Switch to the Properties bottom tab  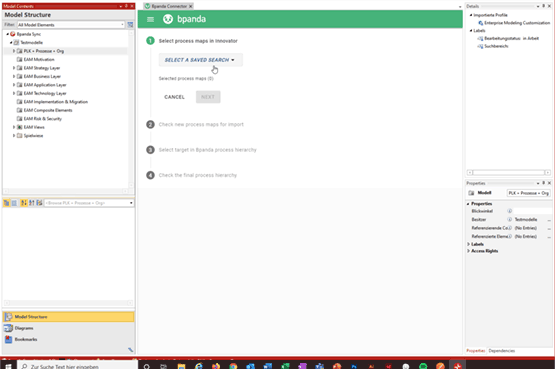475,351
